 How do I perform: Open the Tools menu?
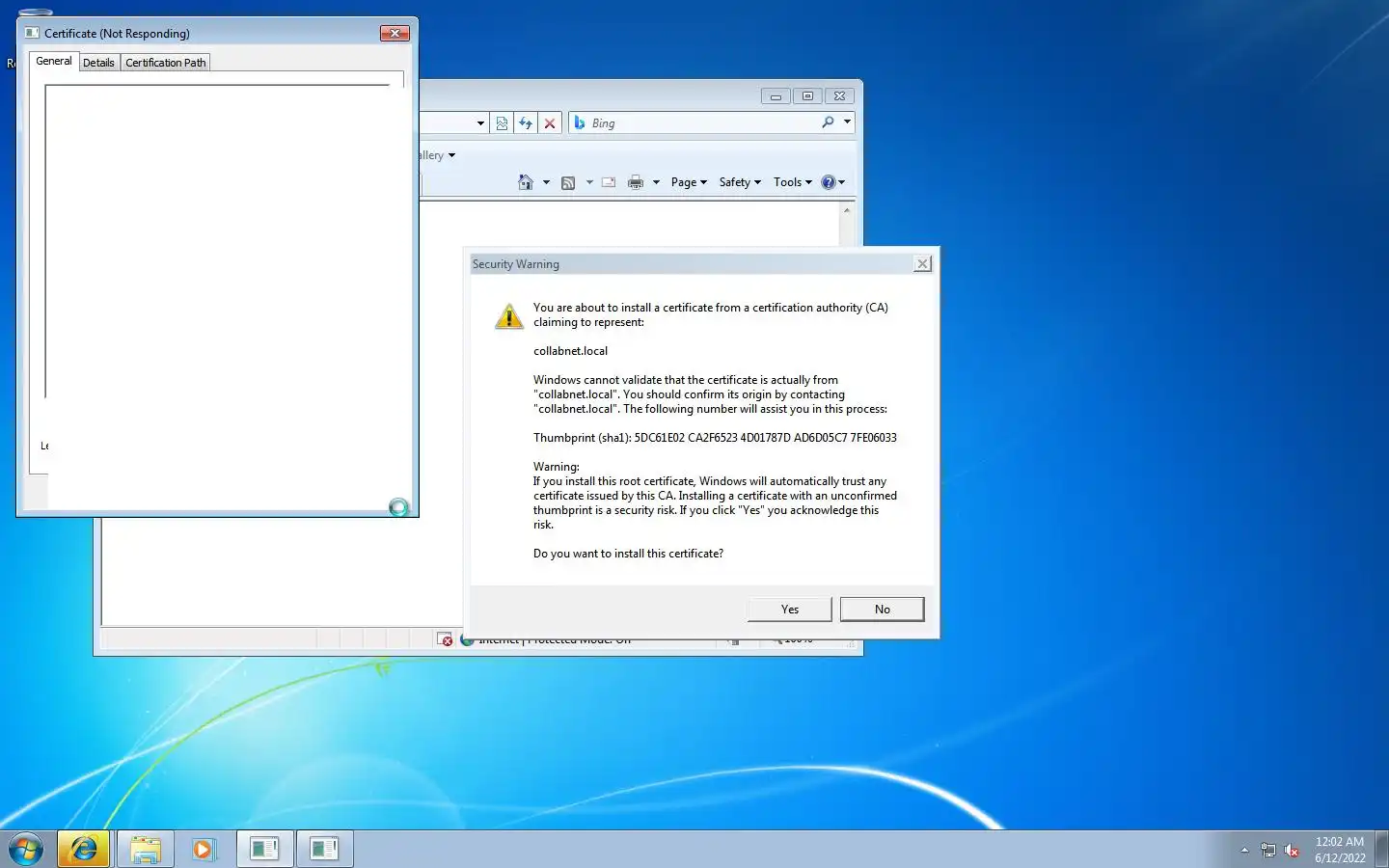pyautogui.click(x=793, y=182)
